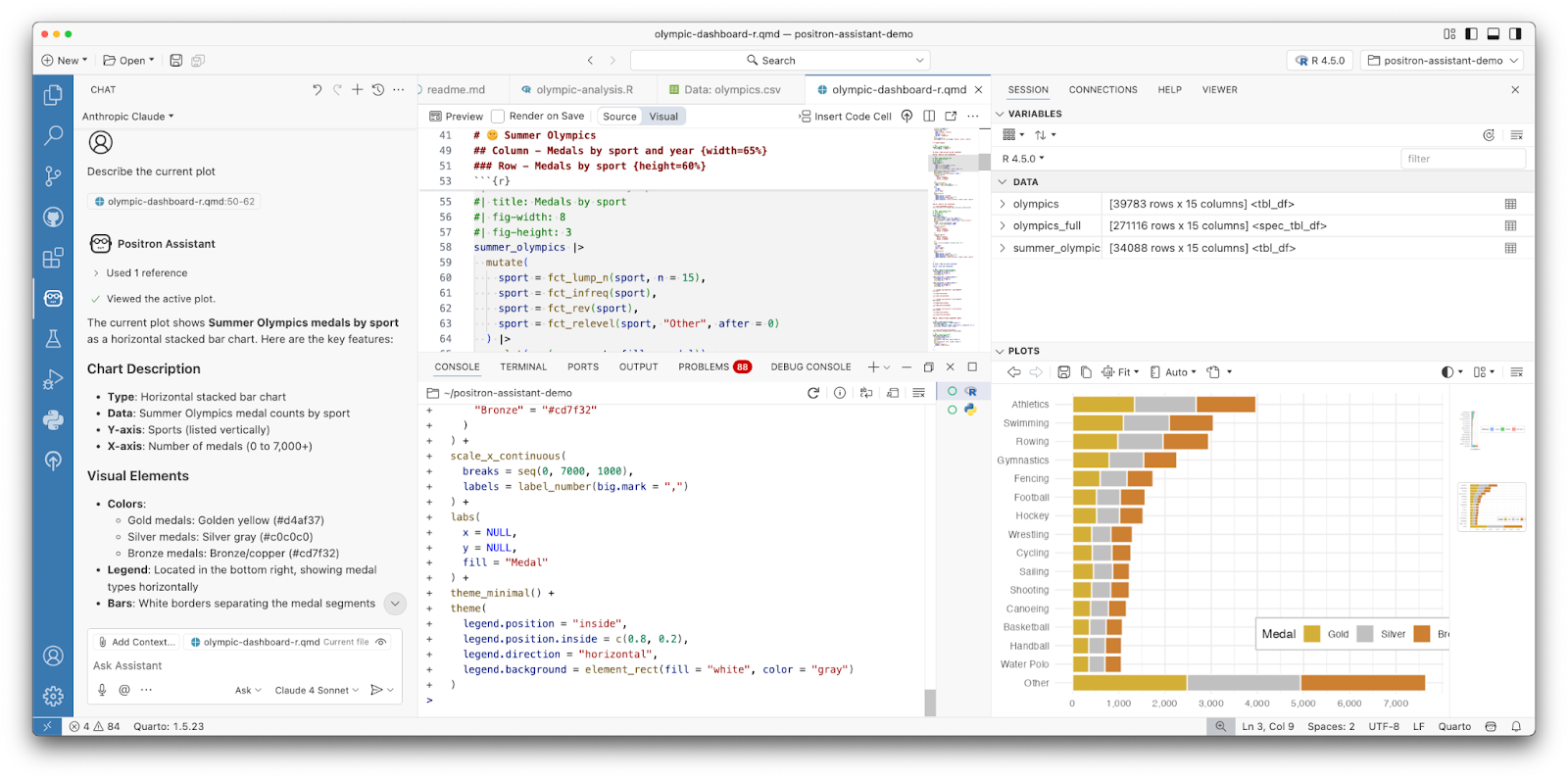1568x779 pixels.
Task: Click Add Context button in chat
Action: click(137, 642)
